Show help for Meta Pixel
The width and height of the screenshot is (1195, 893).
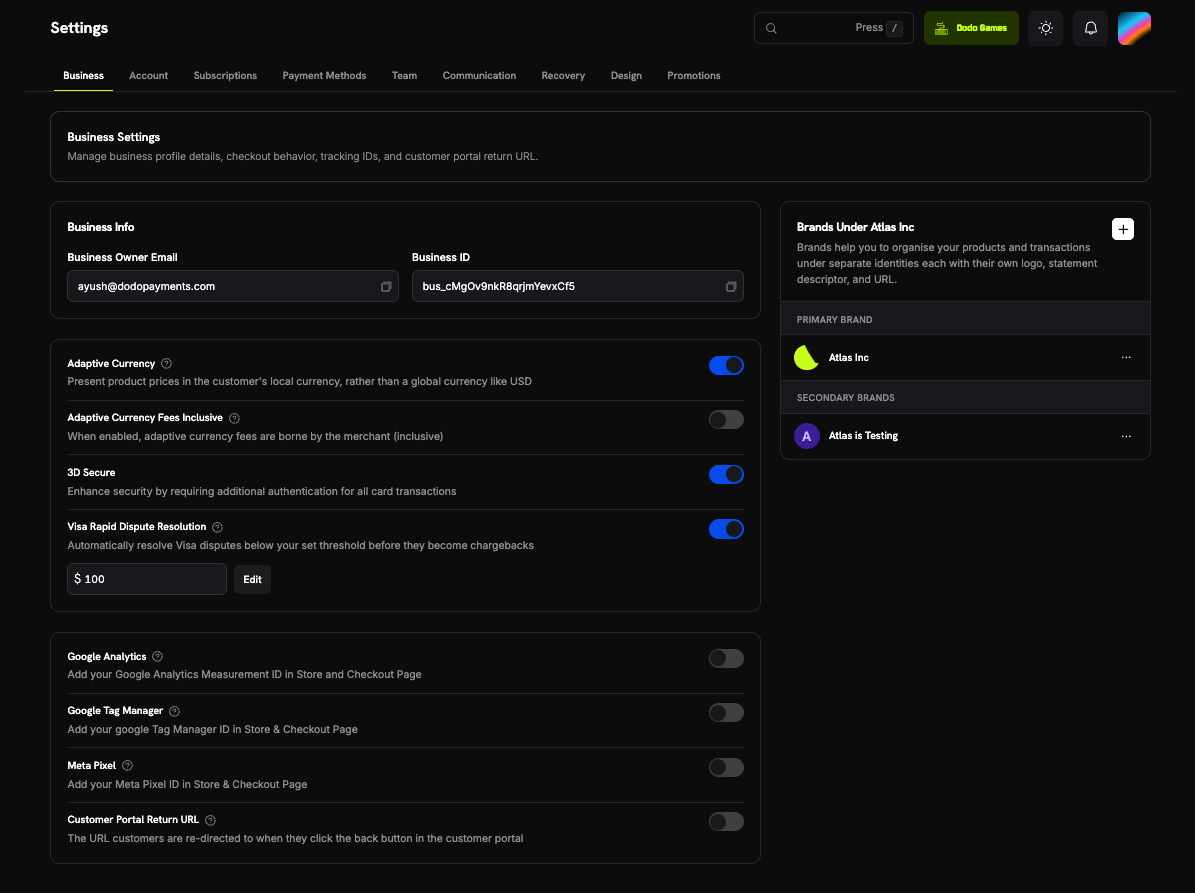pyautogui.click(x=127, y=766)
